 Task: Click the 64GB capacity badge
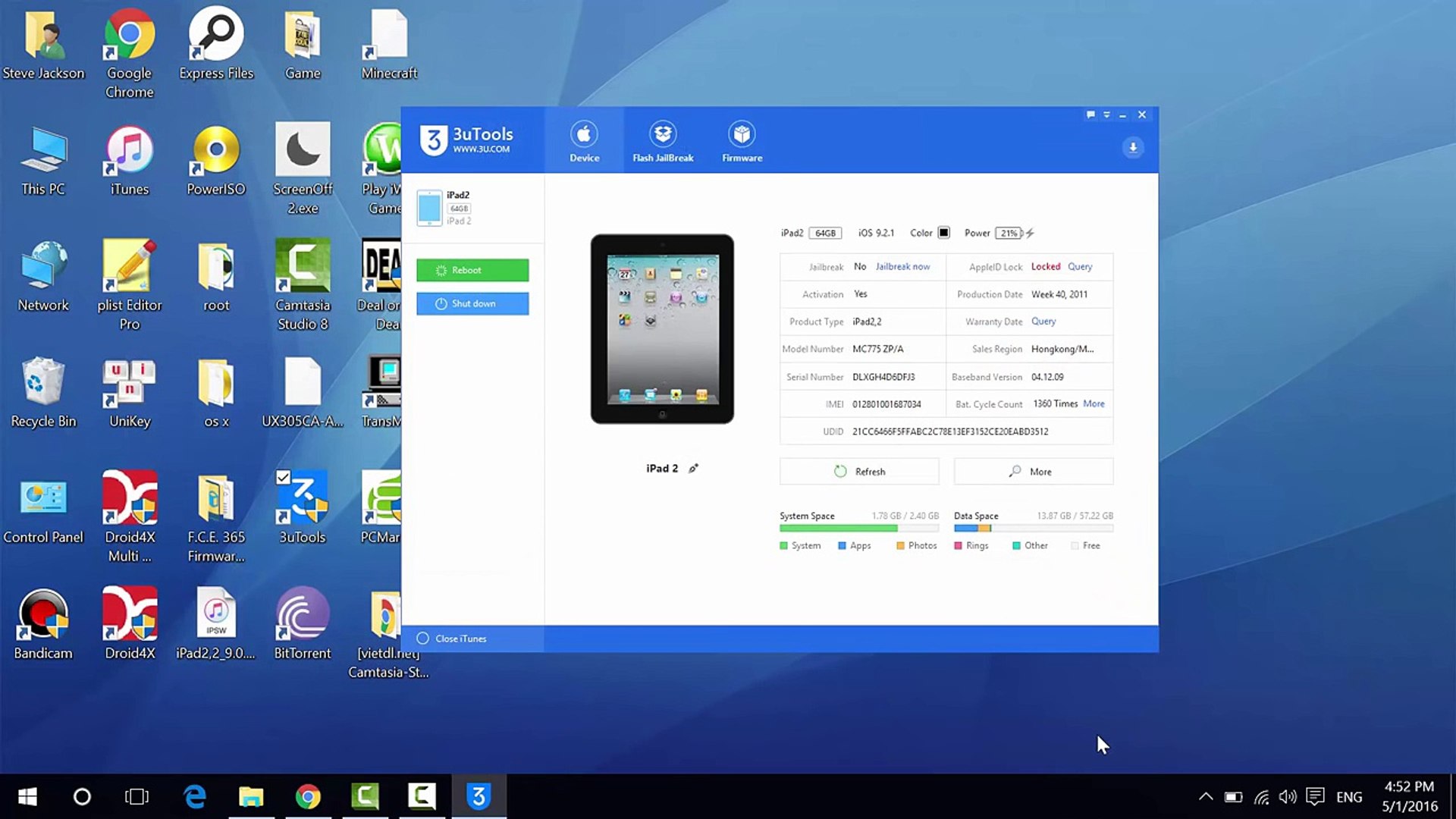point(825,233)
